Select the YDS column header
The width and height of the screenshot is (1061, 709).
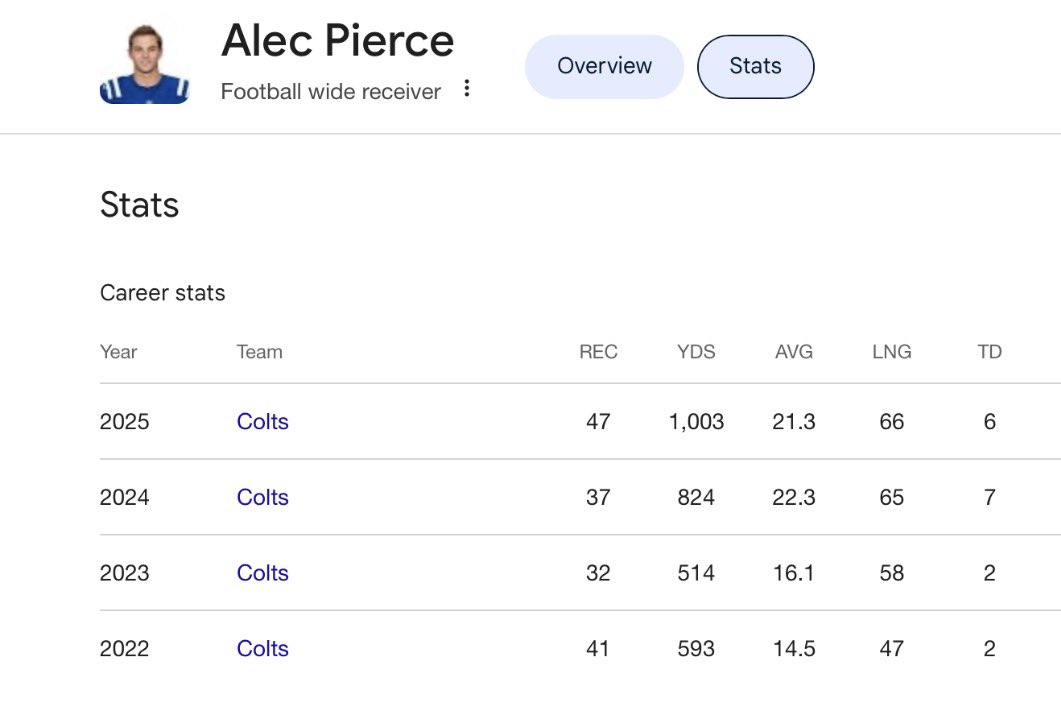(696, 352)
